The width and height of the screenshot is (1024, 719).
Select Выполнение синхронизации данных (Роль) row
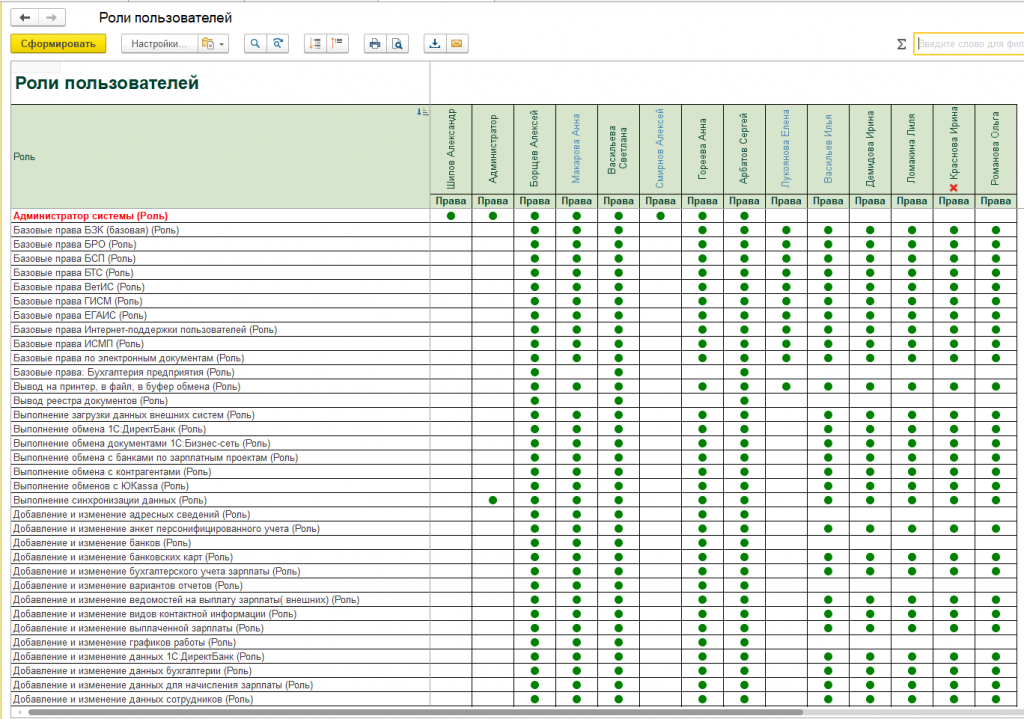pos(109,500)
